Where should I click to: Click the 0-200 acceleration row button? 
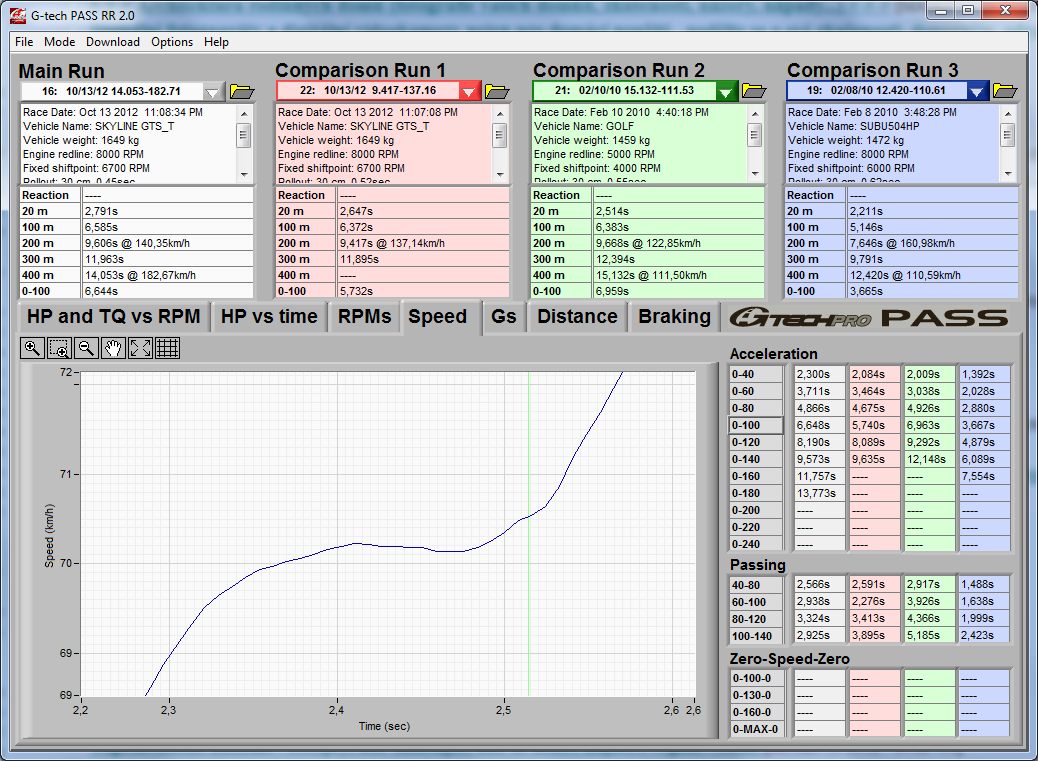[756, 510]
